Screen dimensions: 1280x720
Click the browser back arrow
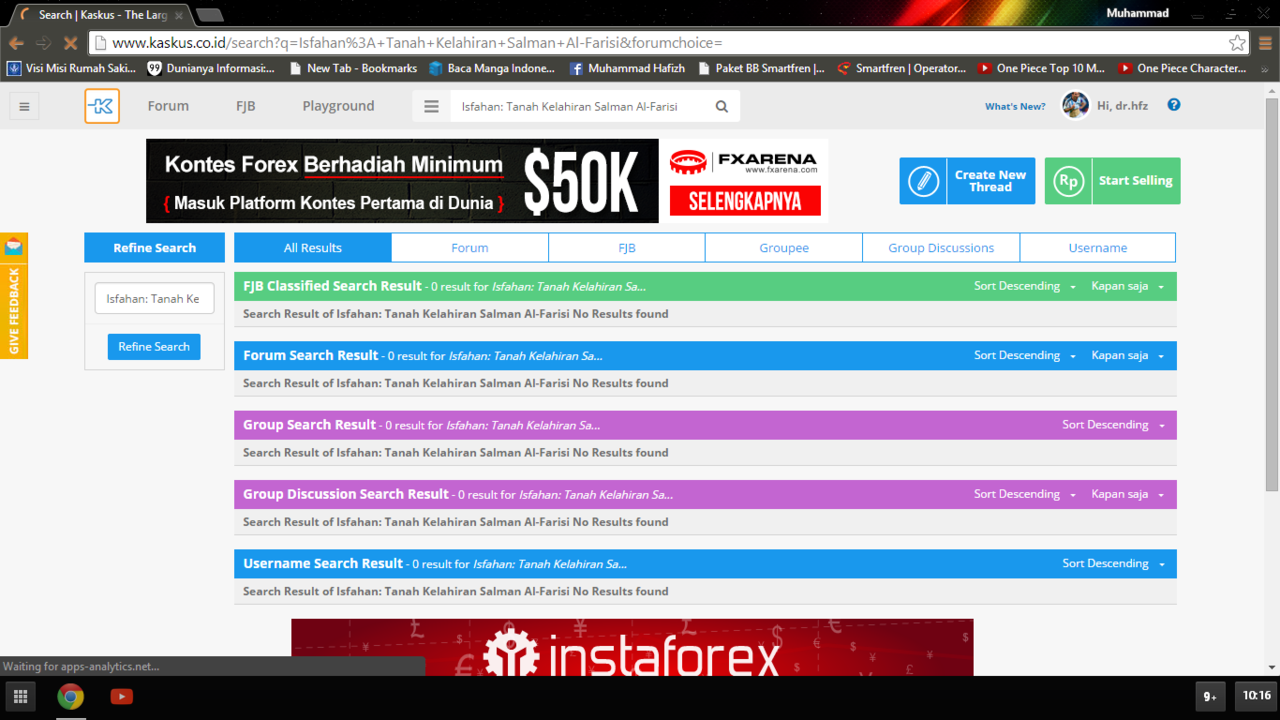(x=16, y=43)
